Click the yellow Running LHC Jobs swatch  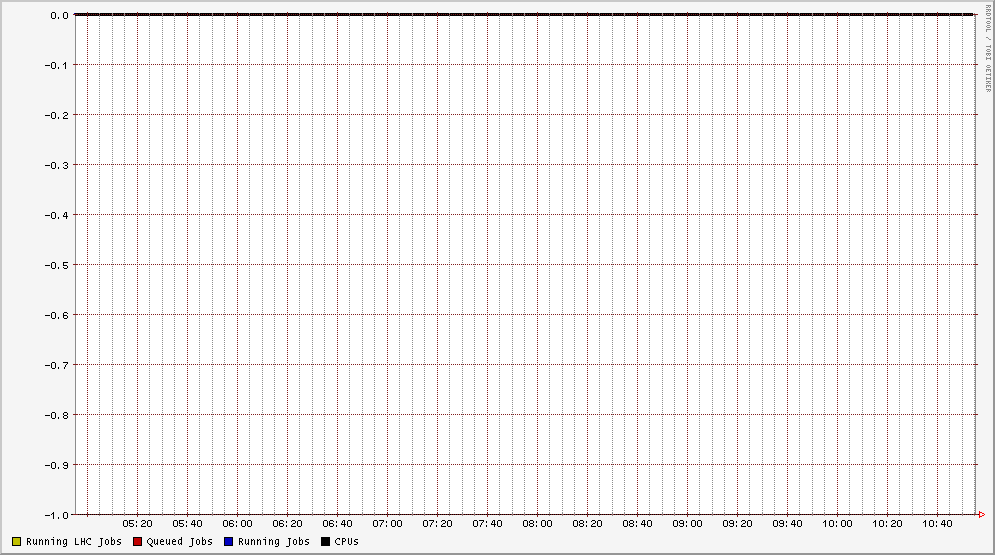[x=16, y=542]
